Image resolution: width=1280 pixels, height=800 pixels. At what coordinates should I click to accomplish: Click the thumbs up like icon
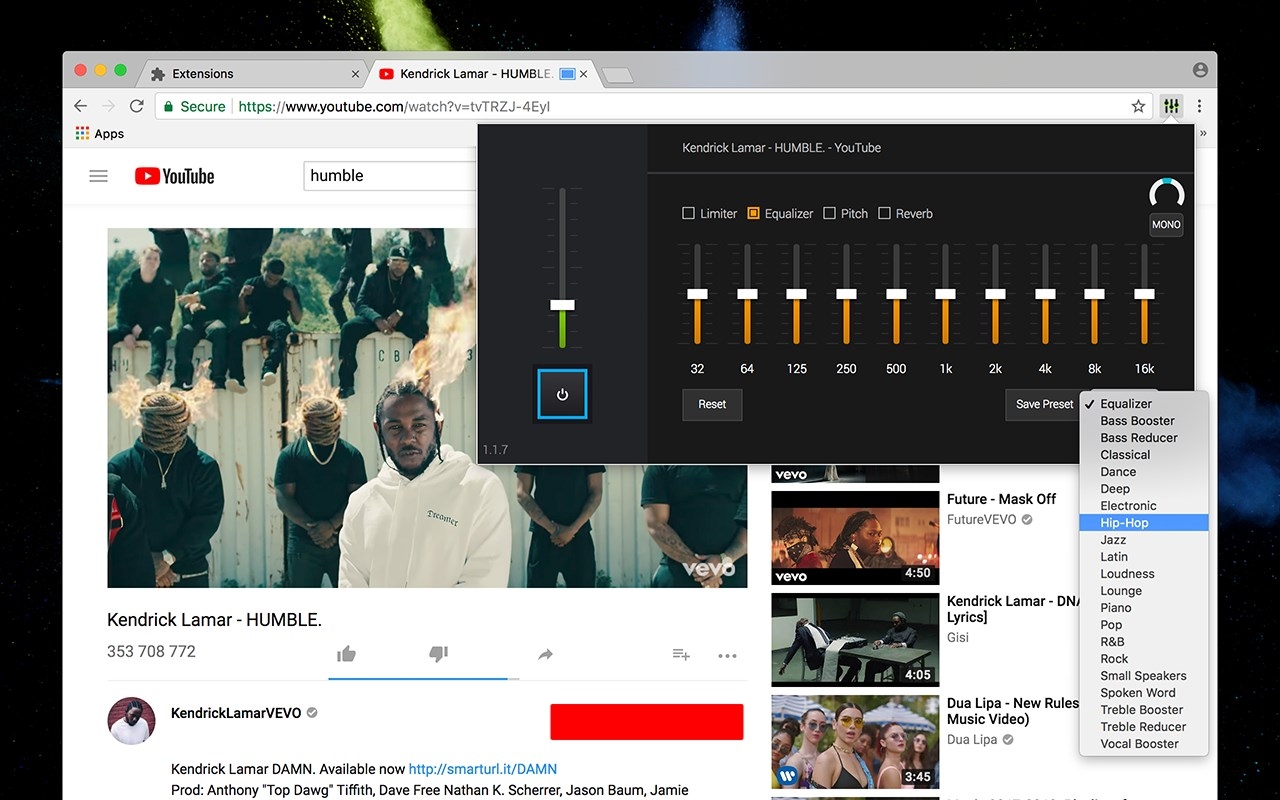[346, 654]
